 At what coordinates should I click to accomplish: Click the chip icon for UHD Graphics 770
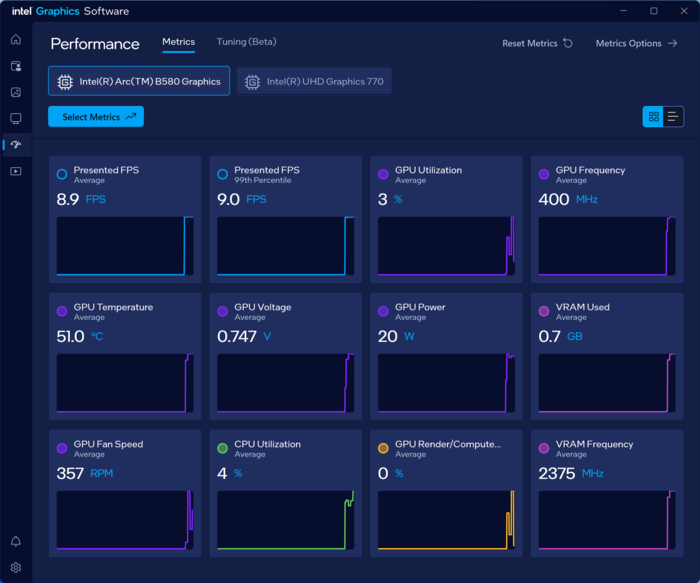click(252, 82)
